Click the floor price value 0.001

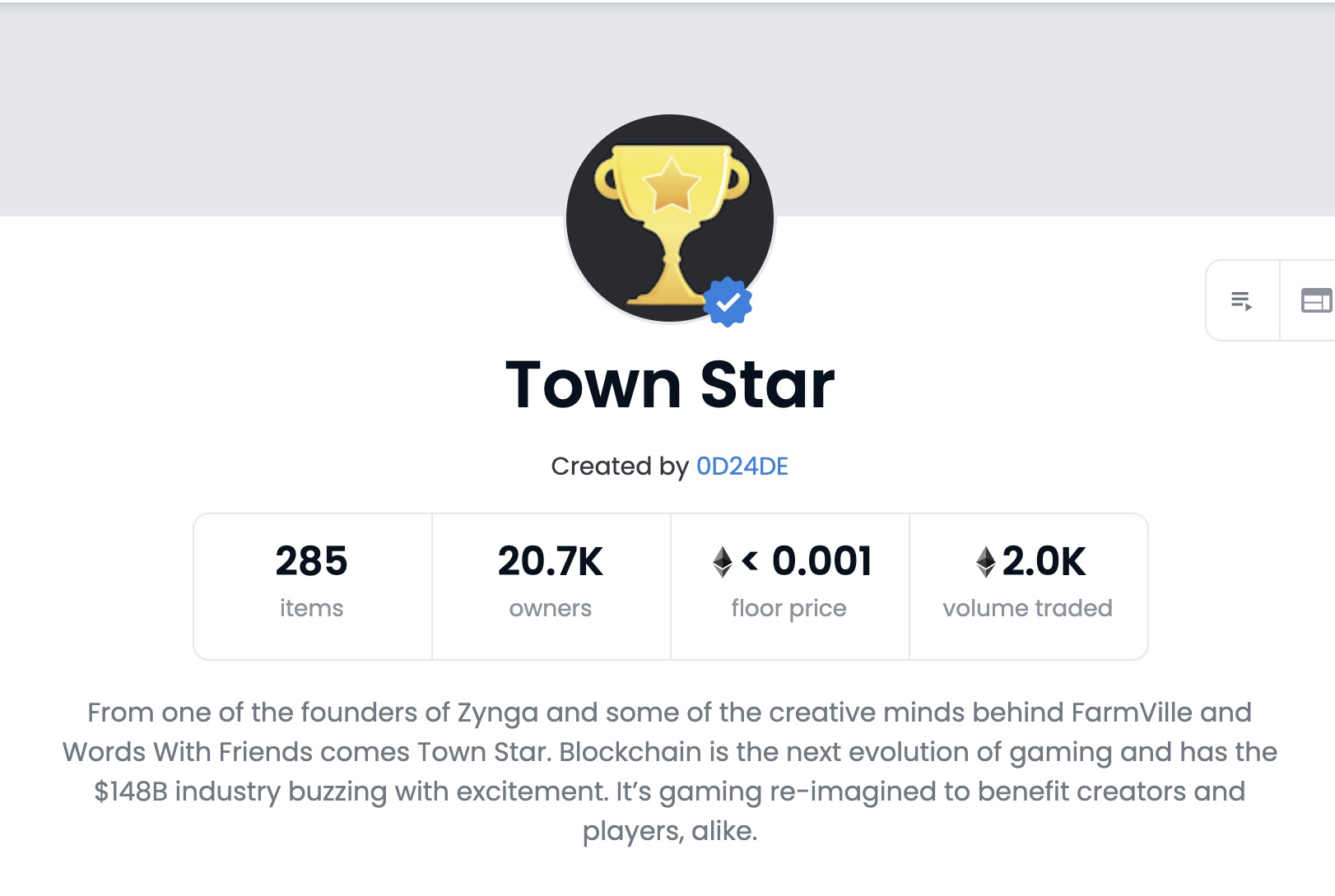tap(821, 564)
